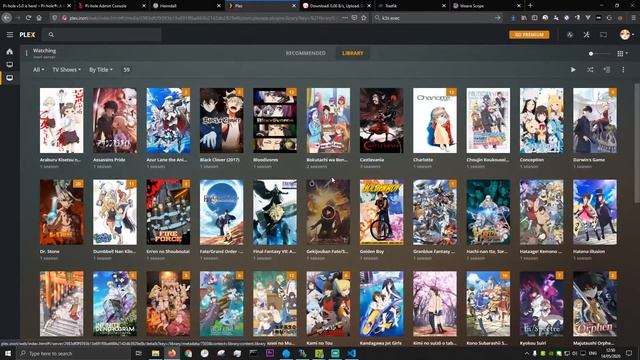This screenshot has width=640, height=360.
Task: Open the user avatar account menu
Action: 626,35
